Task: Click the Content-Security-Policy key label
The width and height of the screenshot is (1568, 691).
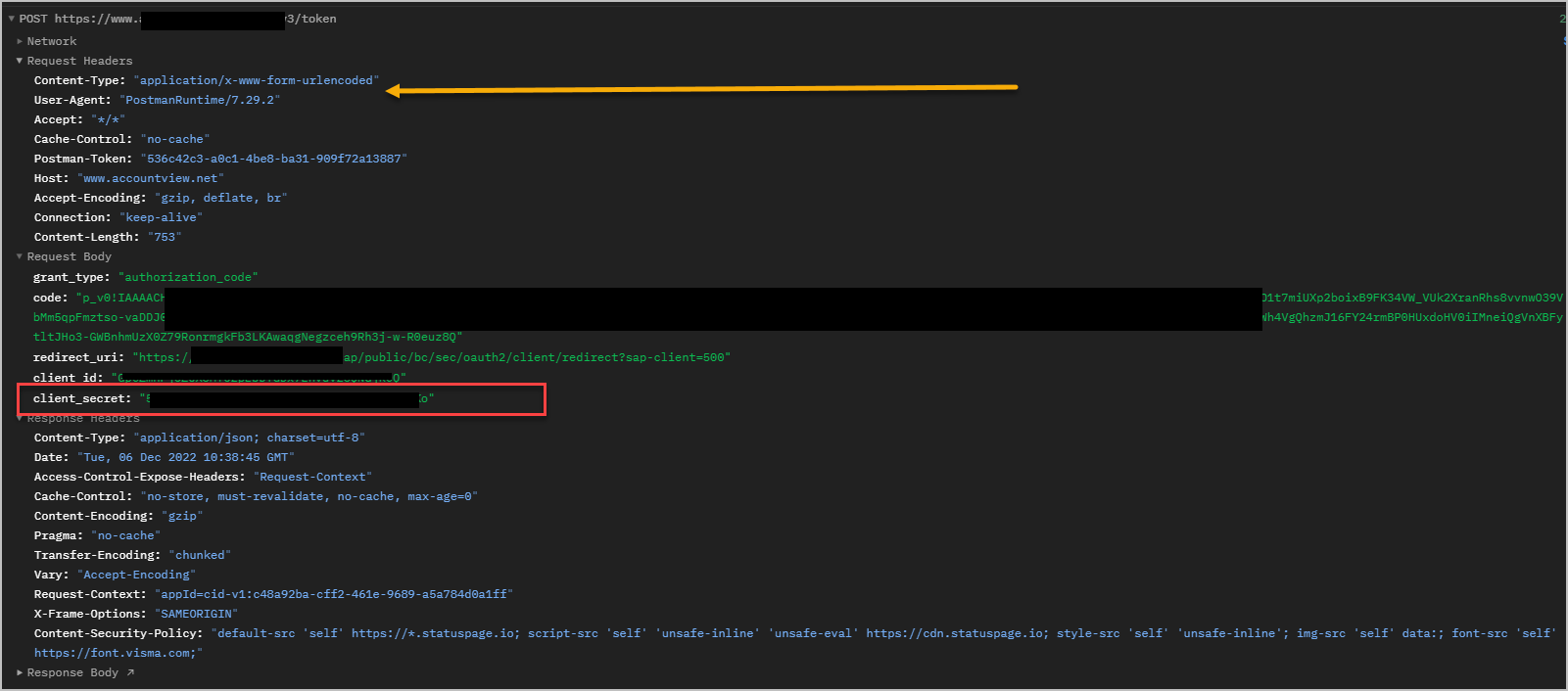Action: coord(119,633)
